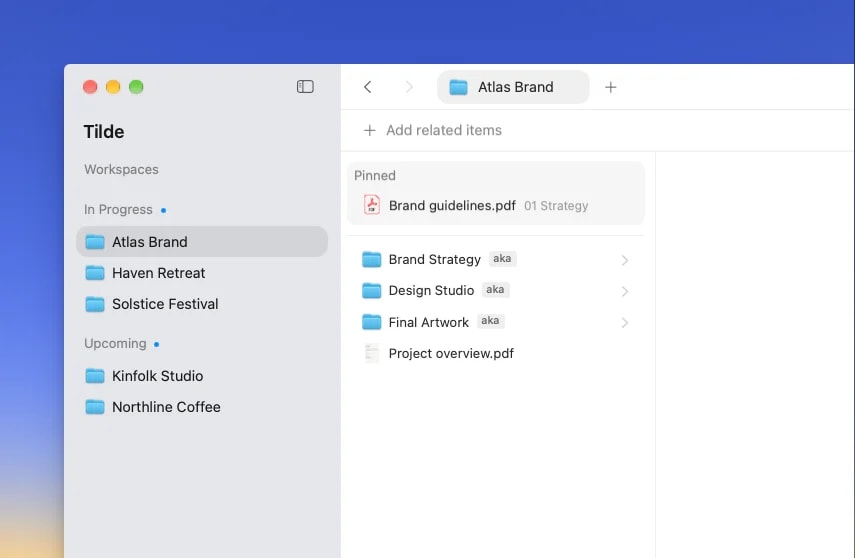Click the Workspaces heading
This screenshot has width=855, height=558.
click(x=121, y=170)
